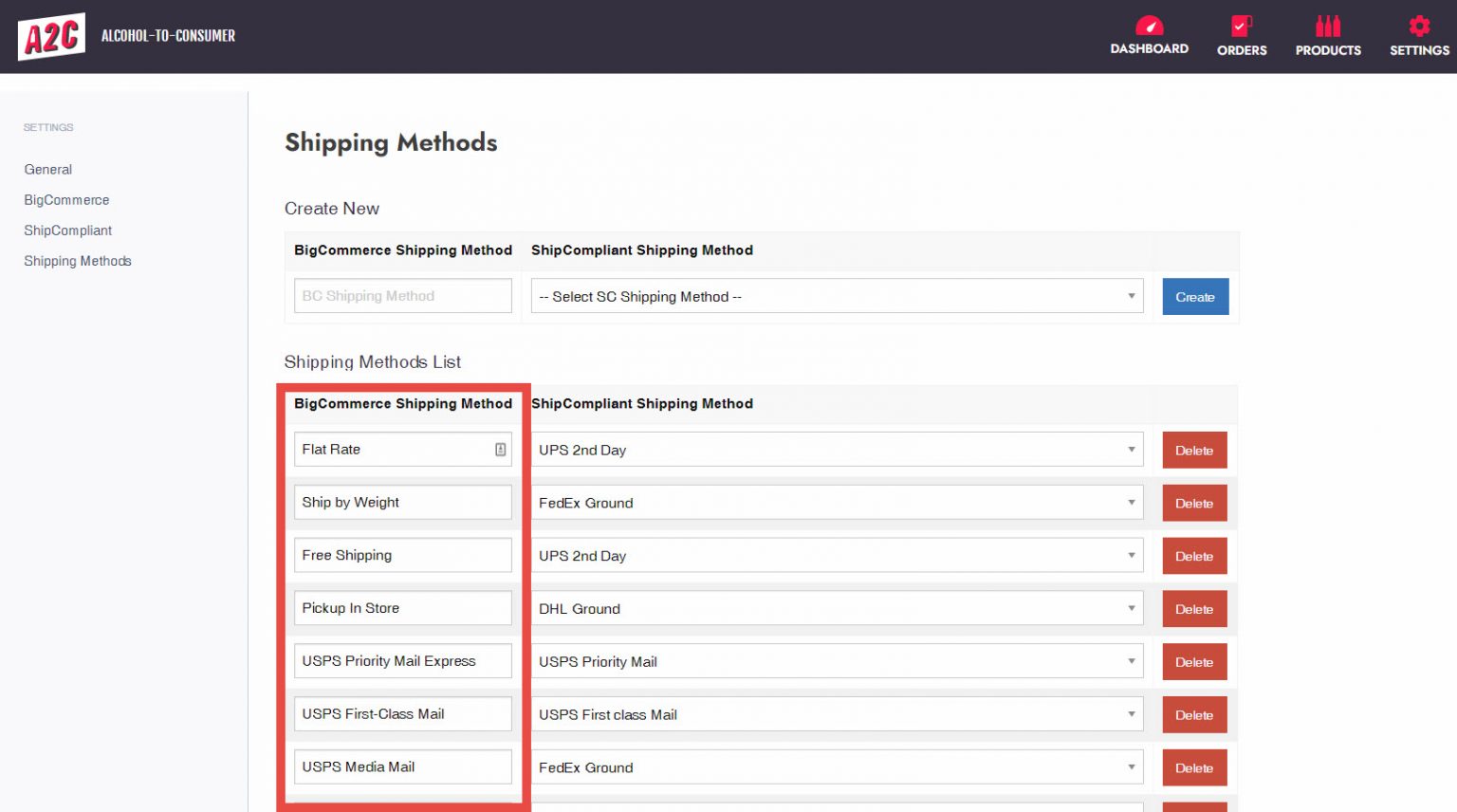The width and height of the screenshot is (1457, 812).
Task: Open the Settings gear icon
Action: point(1419,26)
